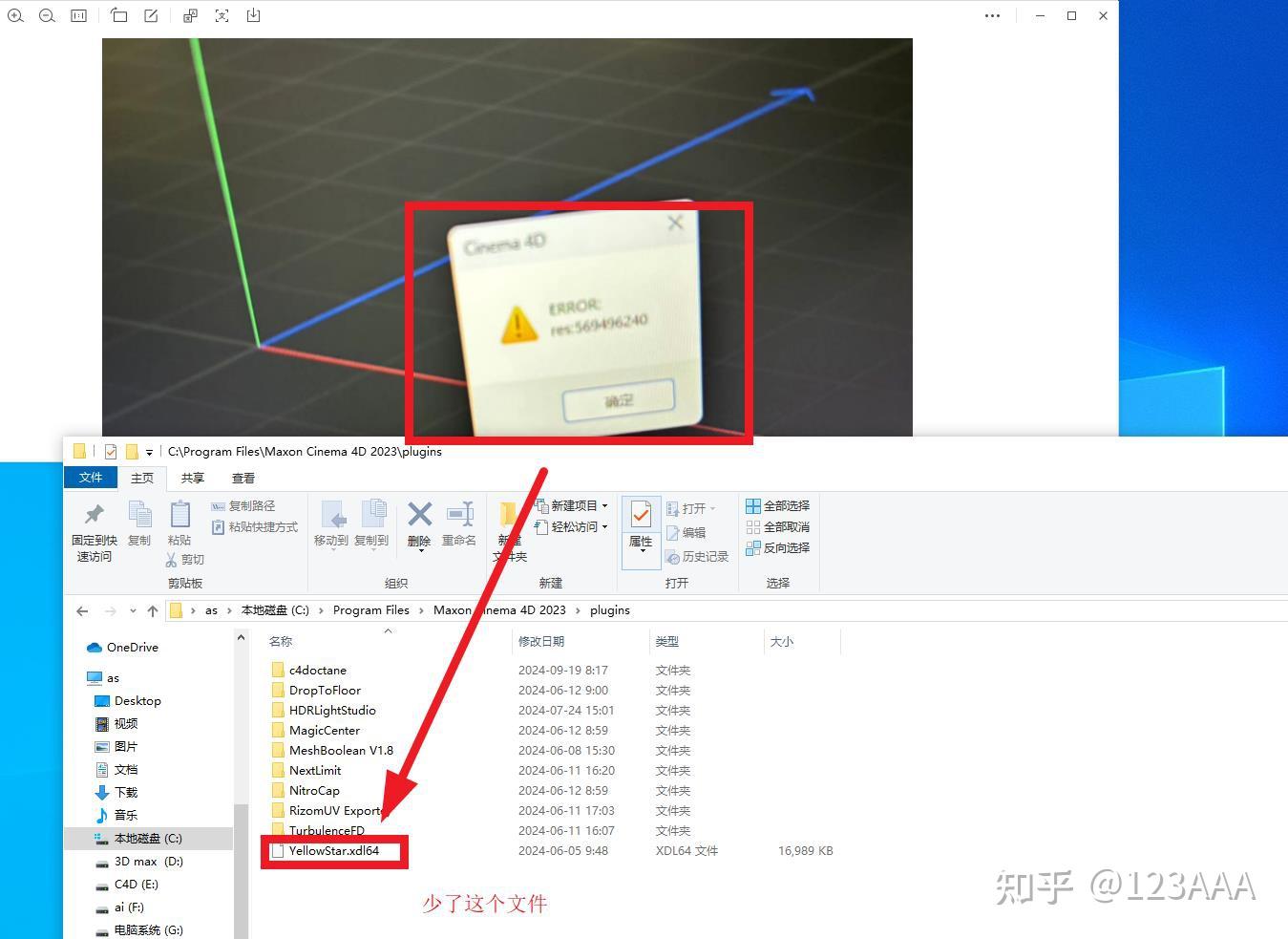1288x939 pixels.
Task: Pin to quick access in the Explorer ribbon
Action: (94, 532)
